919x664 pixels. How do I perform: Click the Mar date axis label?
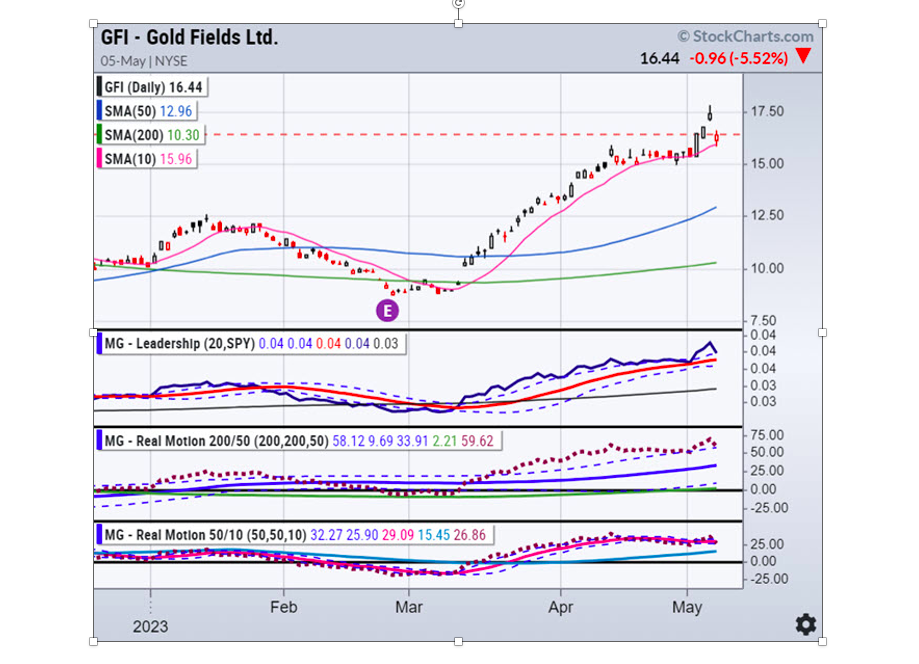[x=409, y=607]
